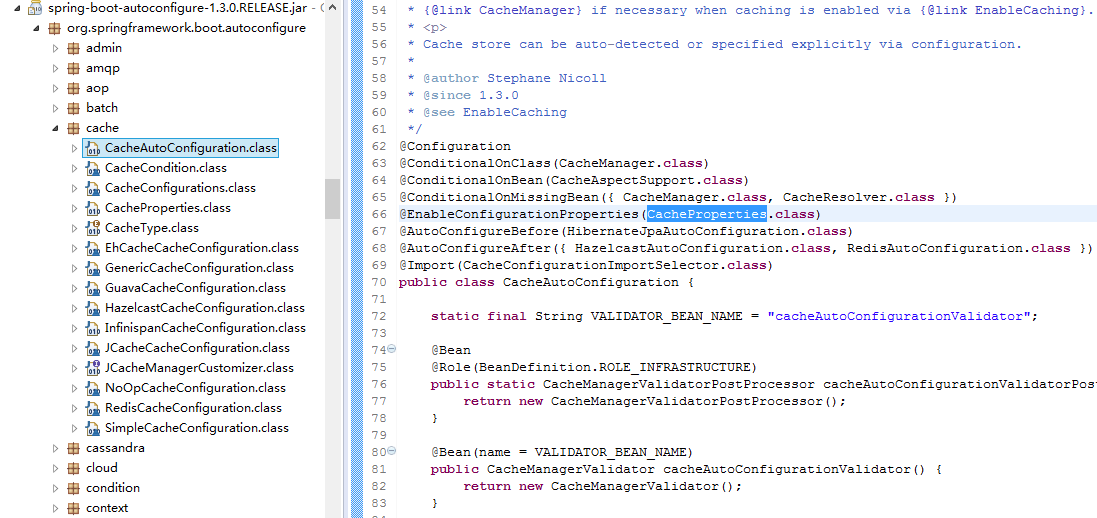Click the cassandra package icon
The width and height of the screenshot is (1097, 518).
tap(73, 448)
